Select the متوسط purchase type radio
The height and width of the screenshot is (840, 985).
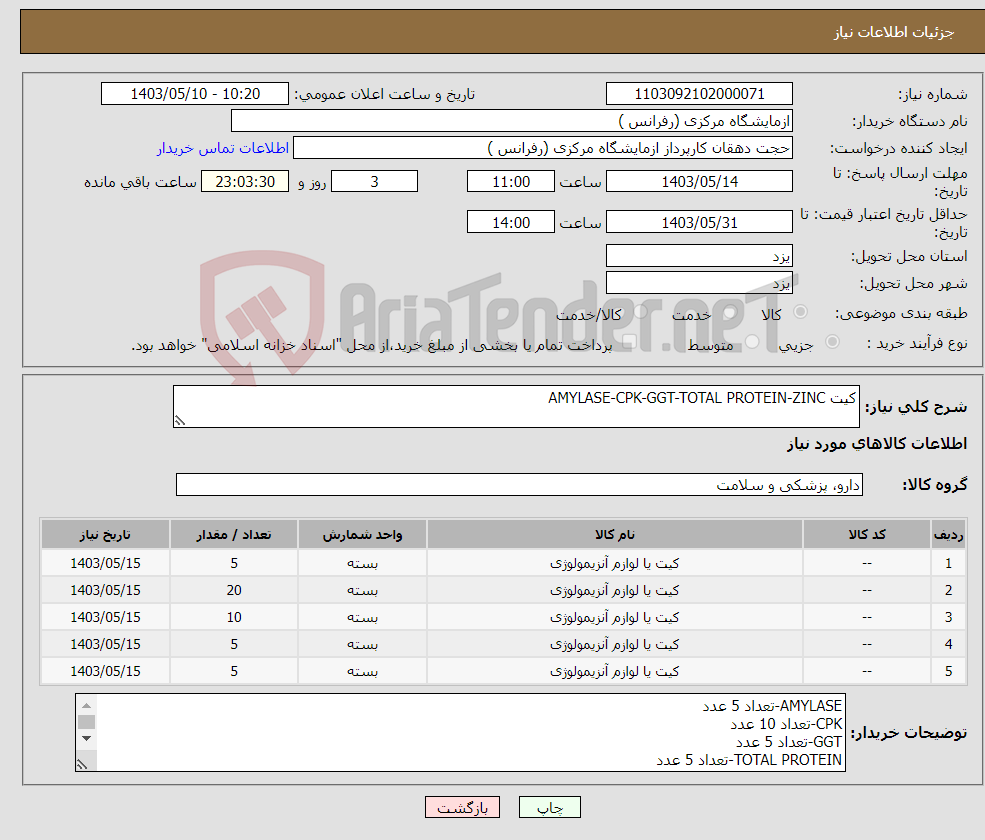point(752,341)
